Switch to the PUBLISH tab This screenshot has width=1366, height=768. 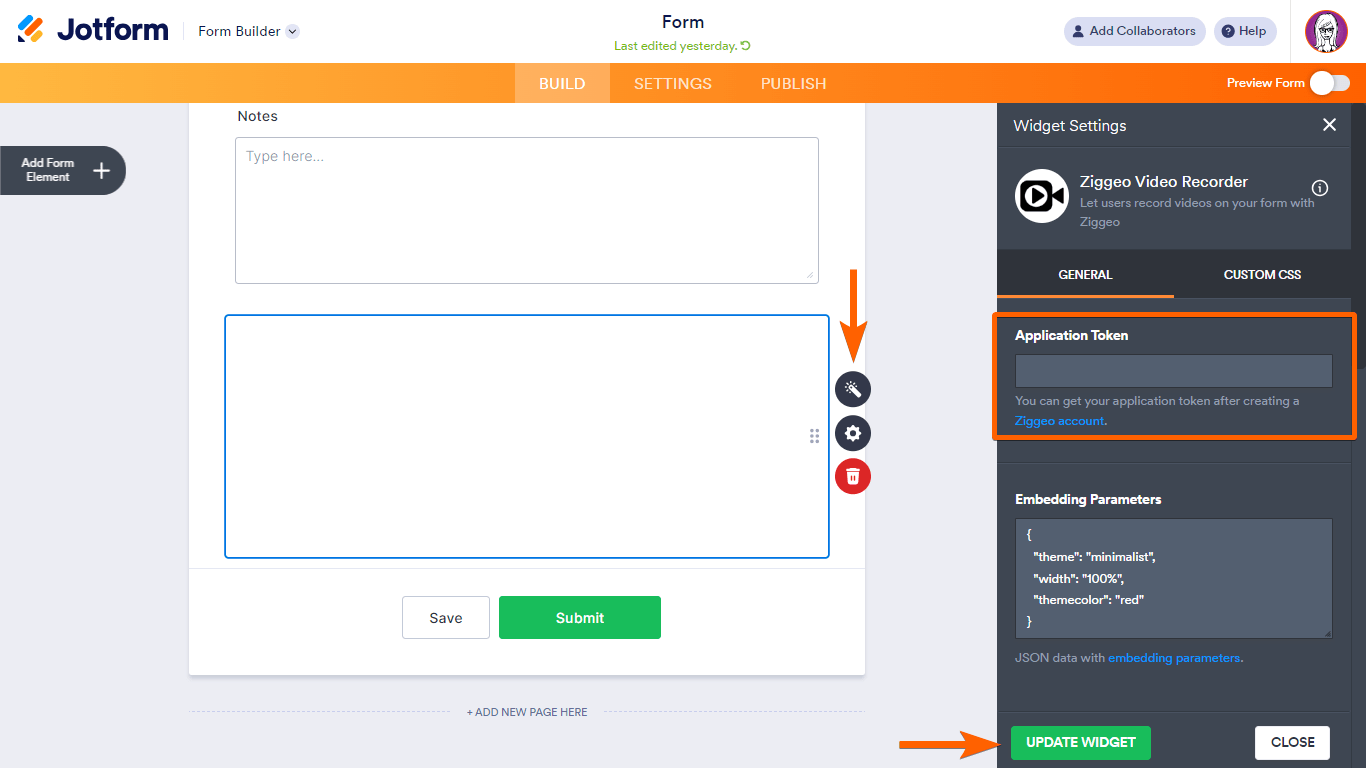[x=794, y=83]
